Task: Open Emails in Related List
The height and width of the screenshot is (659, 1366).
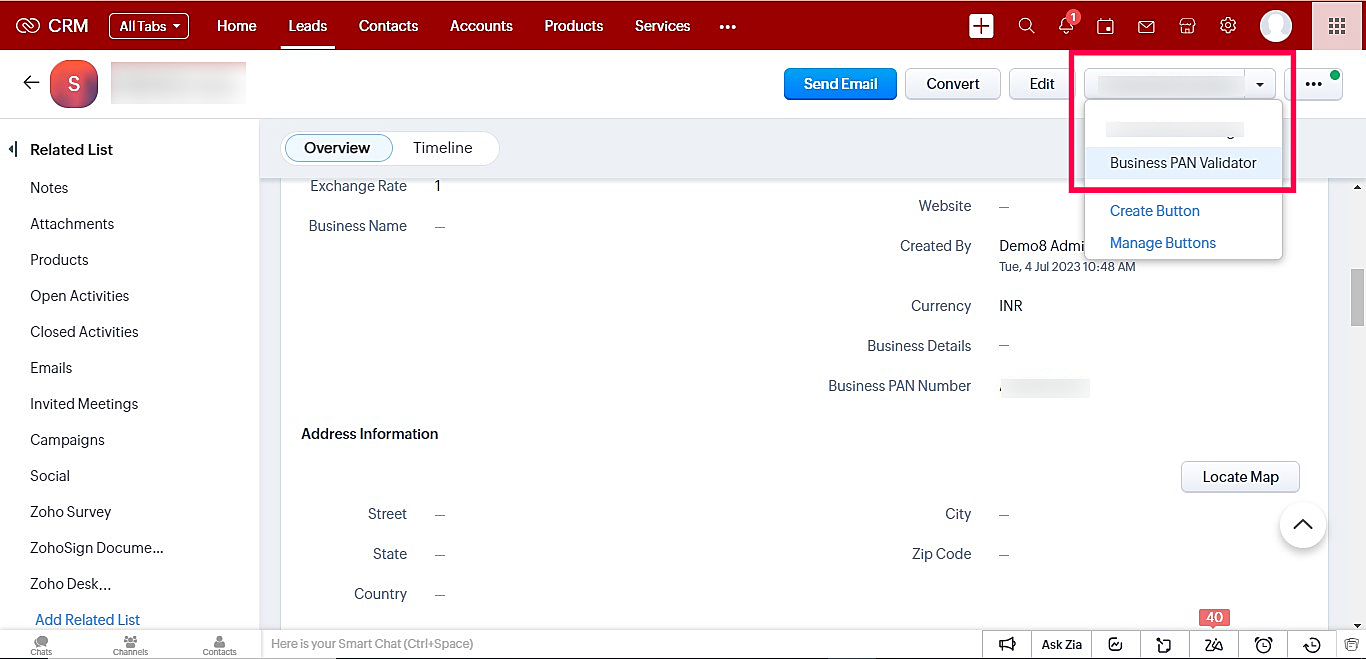Action: coord(51,368)
